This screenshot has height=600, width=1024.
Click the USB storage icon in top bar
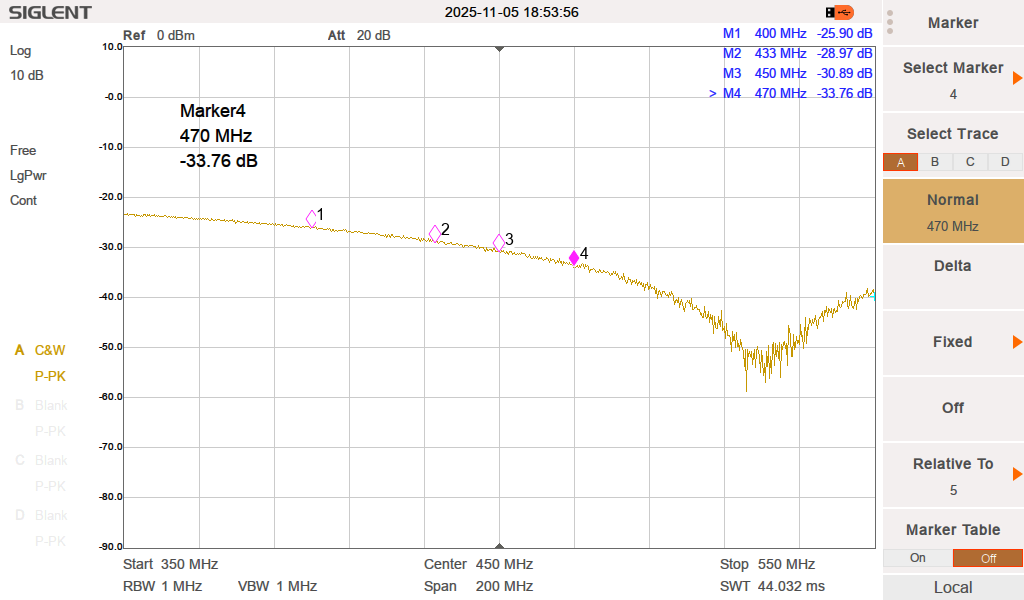tap(840, 12)
